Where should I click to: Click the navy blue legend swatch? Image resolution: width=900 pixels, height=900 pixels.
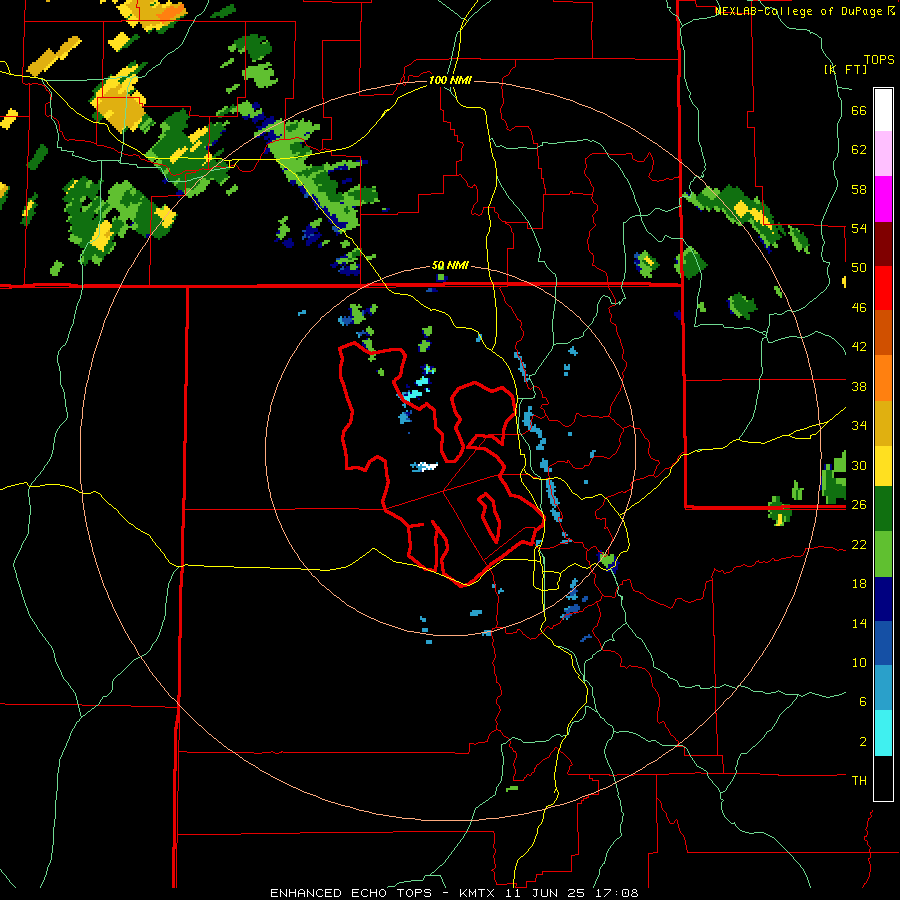[x=883, y=599]
